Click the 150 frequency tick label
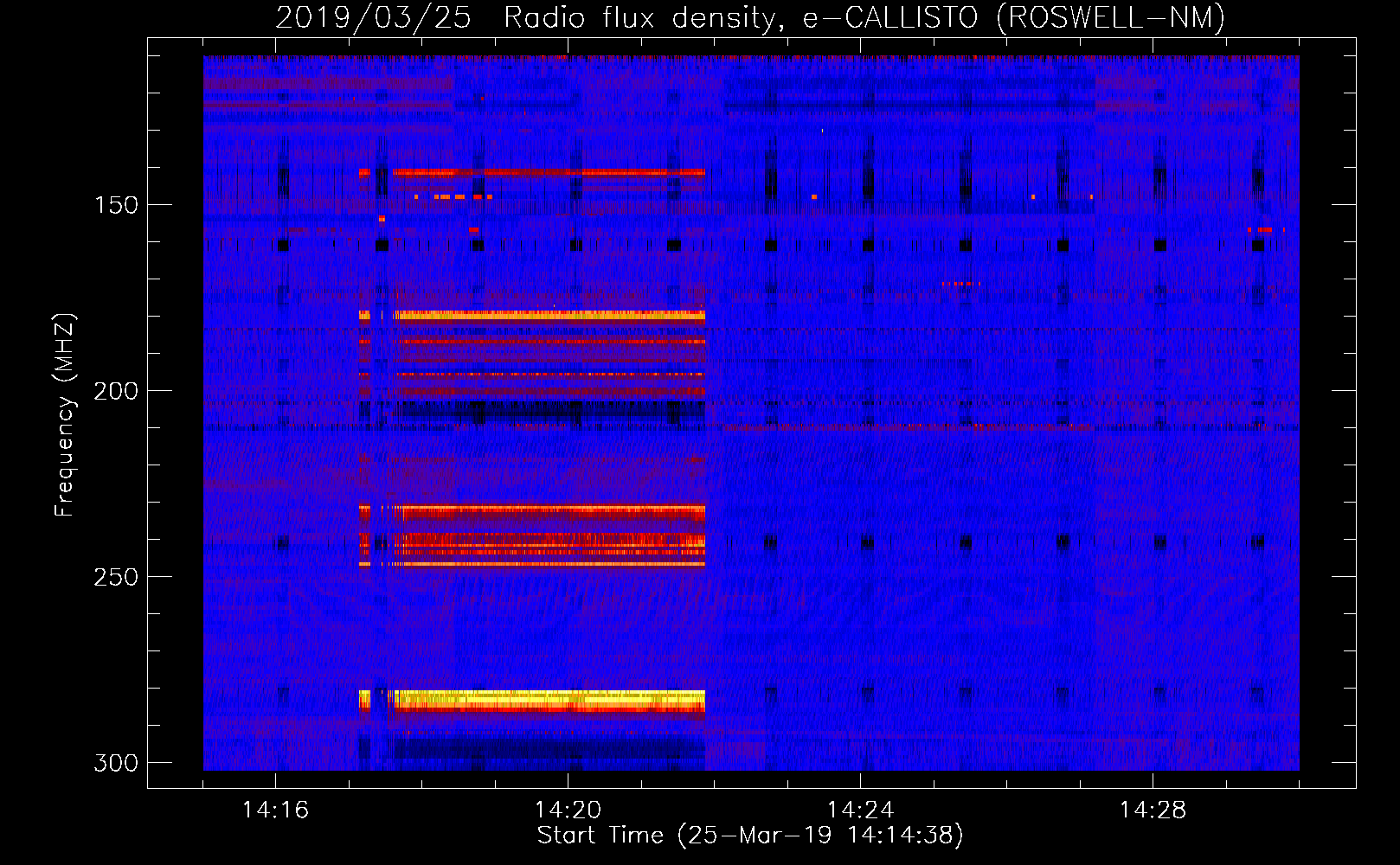 coord(116,205)
